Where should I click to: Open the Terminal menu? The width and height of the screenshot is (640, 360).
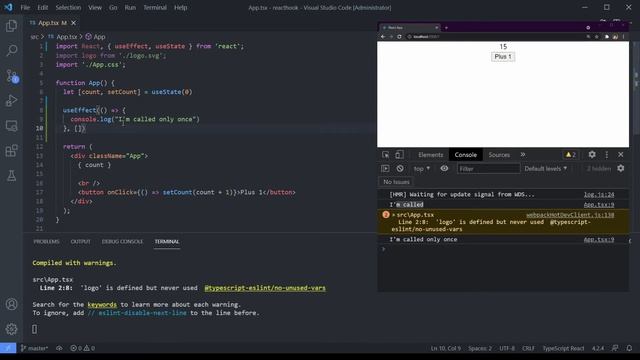click(x=155, y=7)
